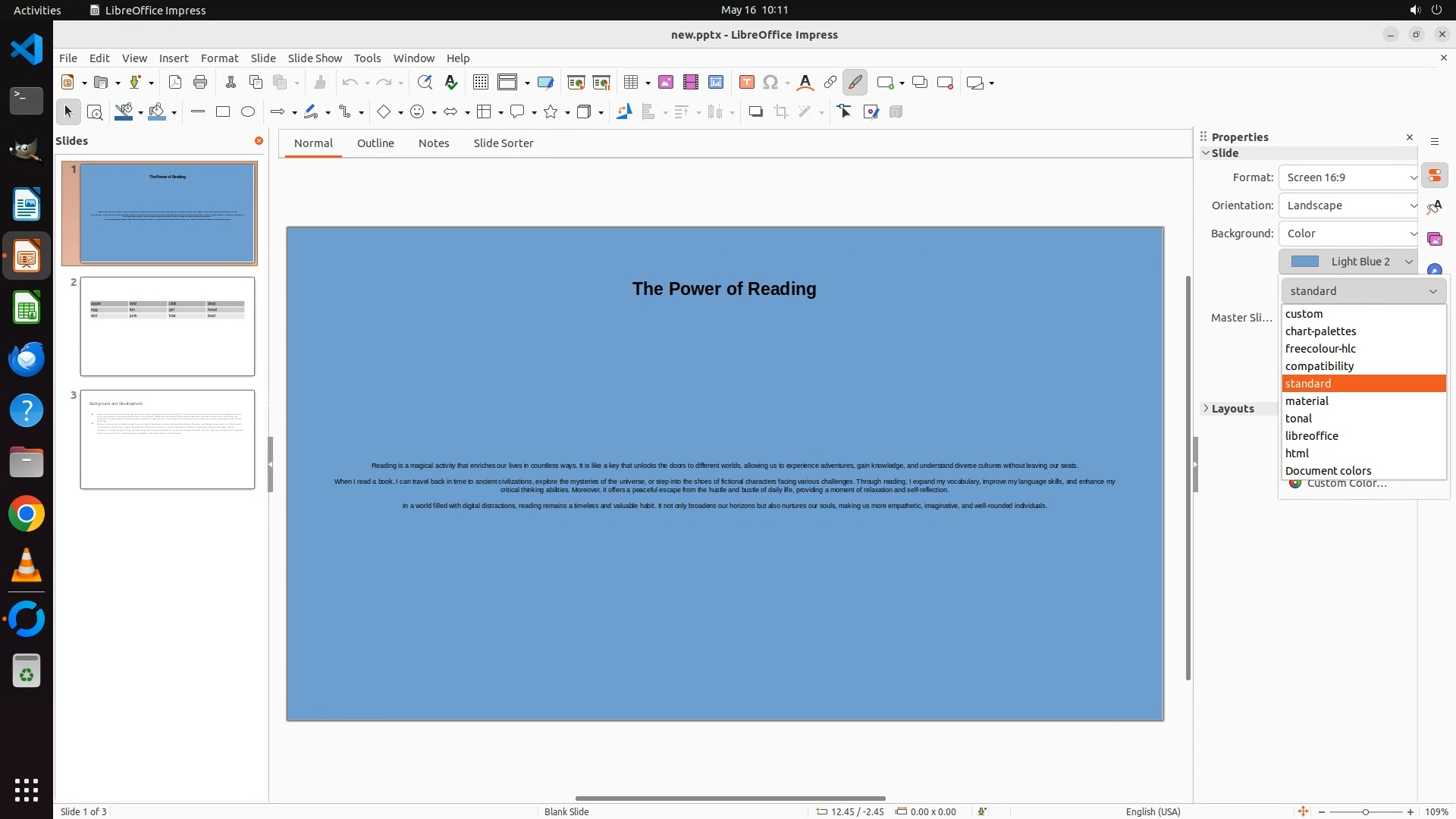Viewport: 1456px width, 819px height.
Task: Select slide 3 thumbnail in Slides panel
Action: point(168,440)
